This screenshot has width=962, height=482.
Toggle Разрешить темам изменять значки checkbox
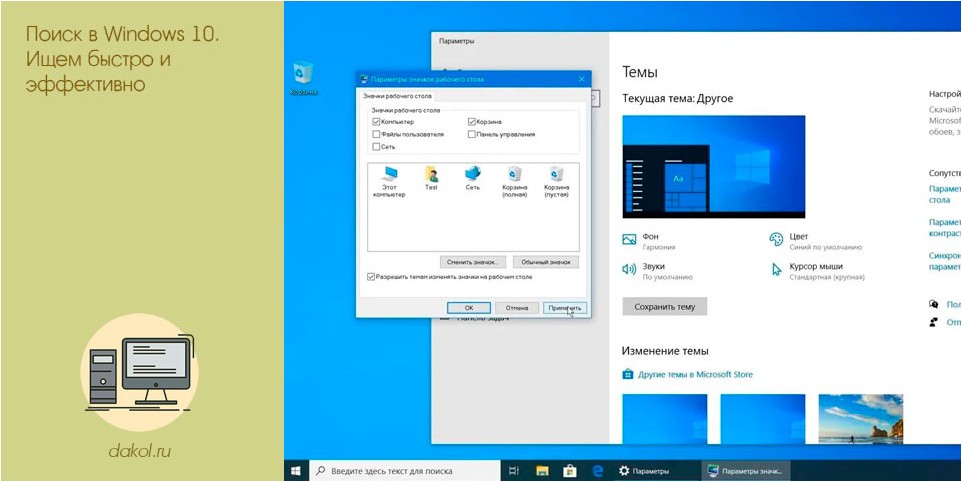371,277
